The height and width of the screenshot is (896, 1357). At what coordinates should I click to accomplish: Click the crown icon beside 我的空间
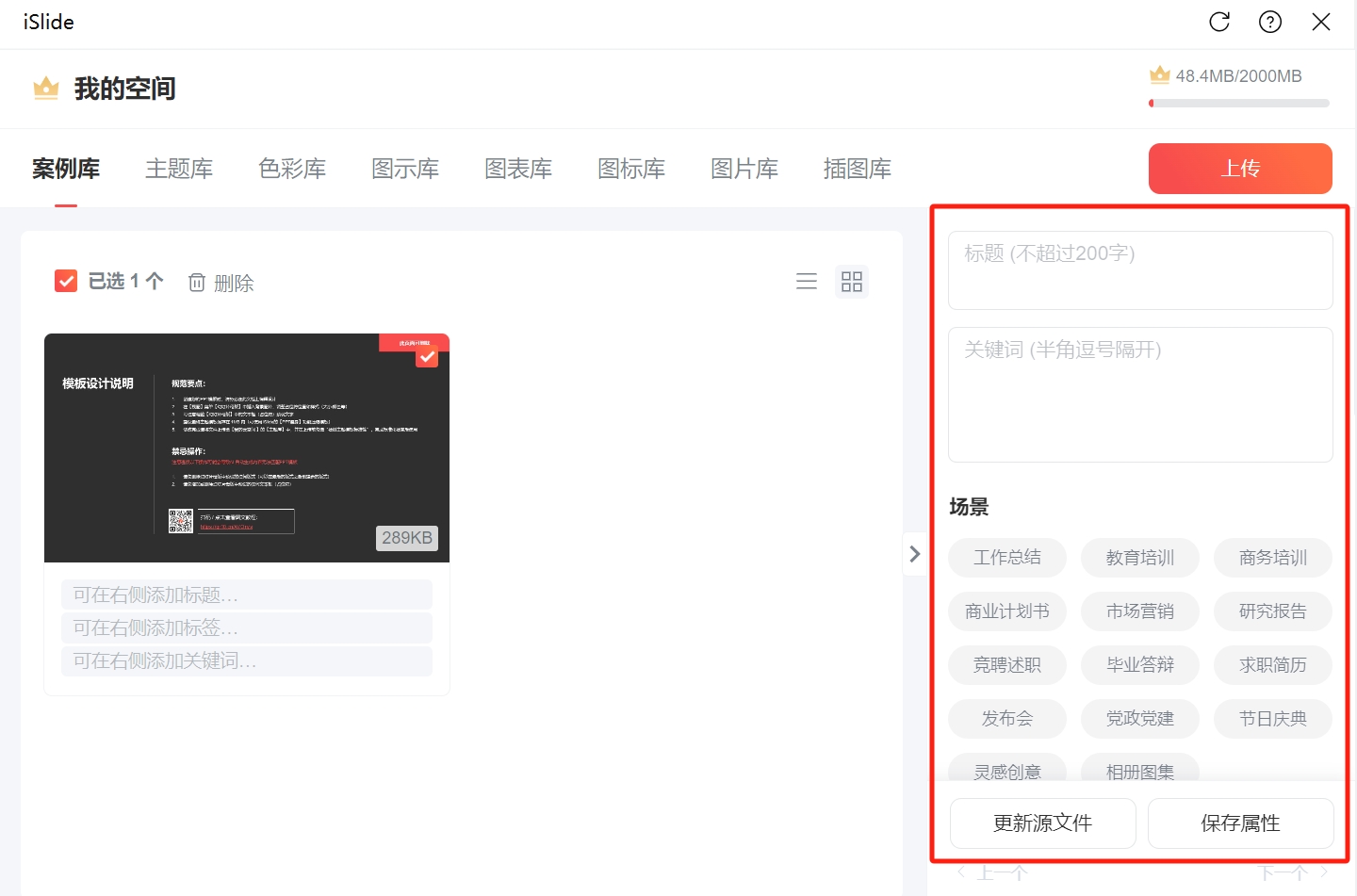[46, 89]
